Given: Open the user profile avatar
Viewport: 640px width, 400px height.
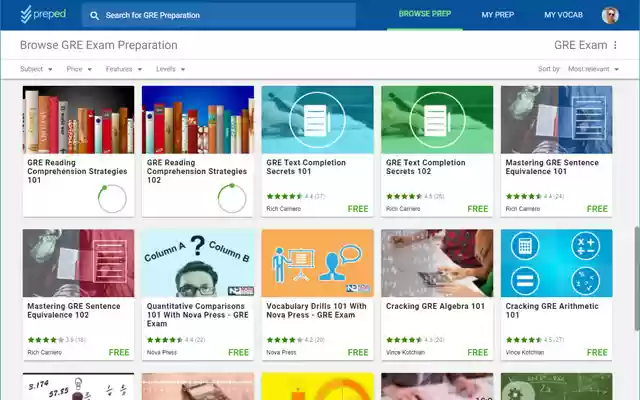Looking at the screenshot, I should click(610, 15).
